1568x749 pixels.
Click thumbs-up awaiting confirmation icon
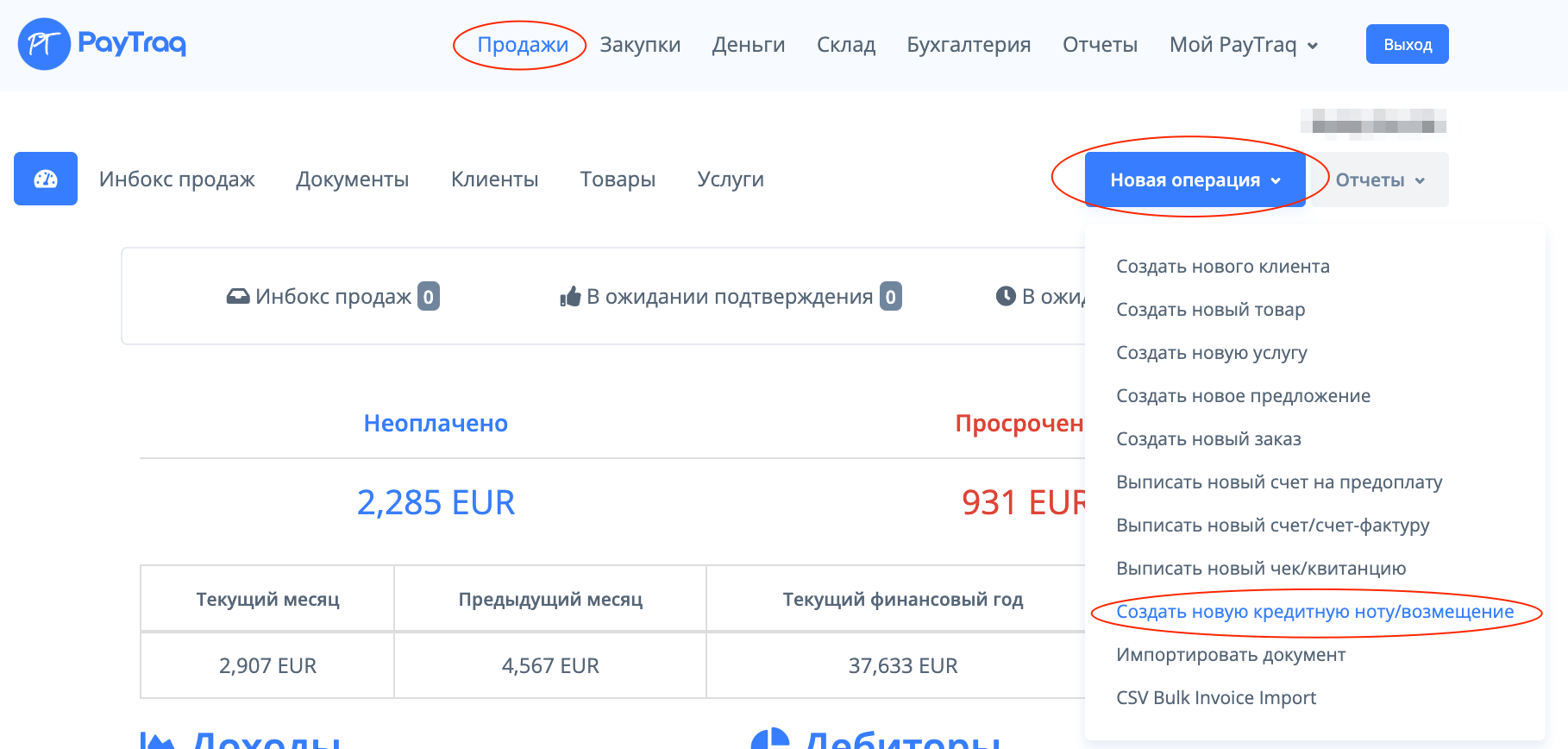point(570,297)
